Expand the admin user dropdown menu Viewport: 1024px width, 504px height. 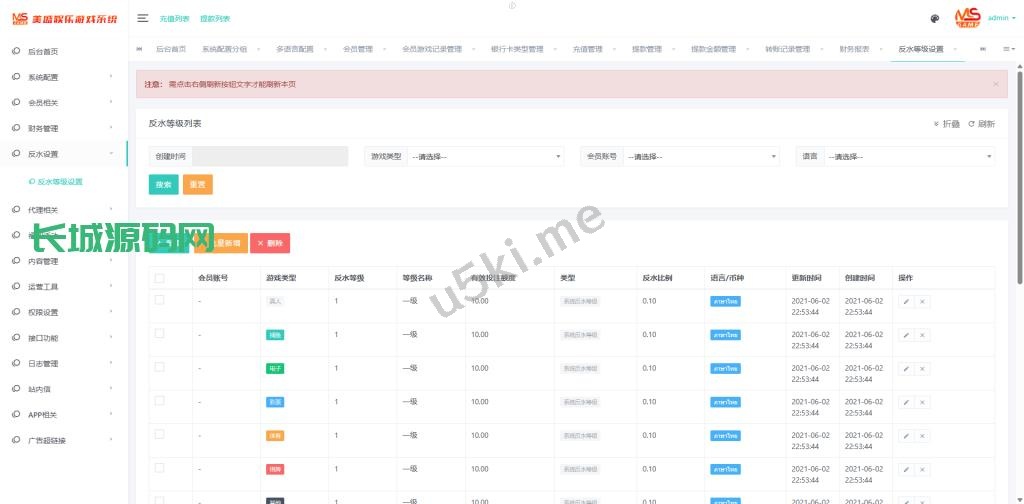click(1001, 18)
